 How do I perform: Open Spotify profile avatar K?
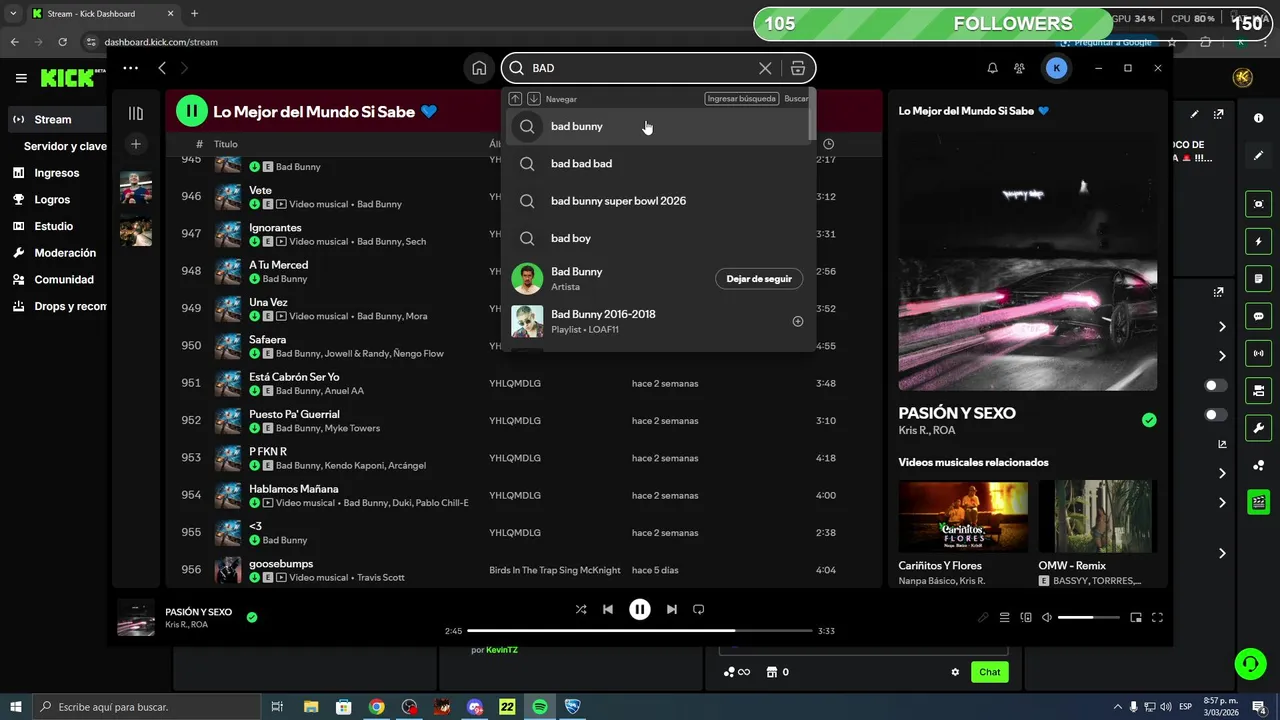pos(1056,68)
